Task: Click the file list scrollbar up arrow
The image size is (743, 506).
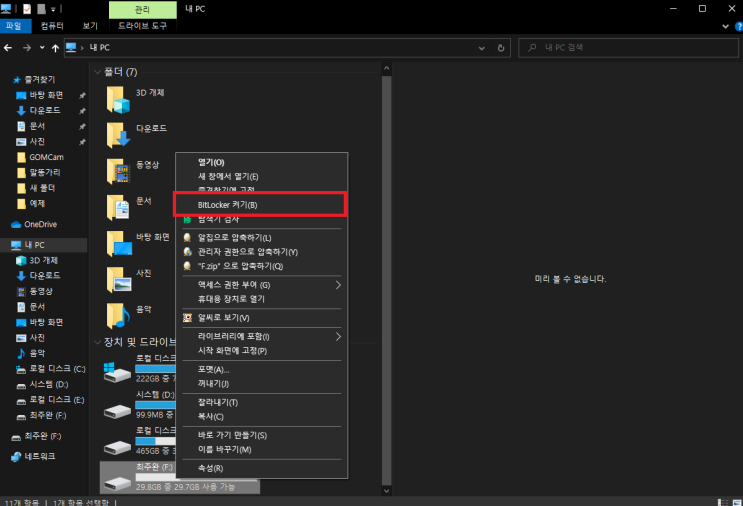Action: click(387, 68)
